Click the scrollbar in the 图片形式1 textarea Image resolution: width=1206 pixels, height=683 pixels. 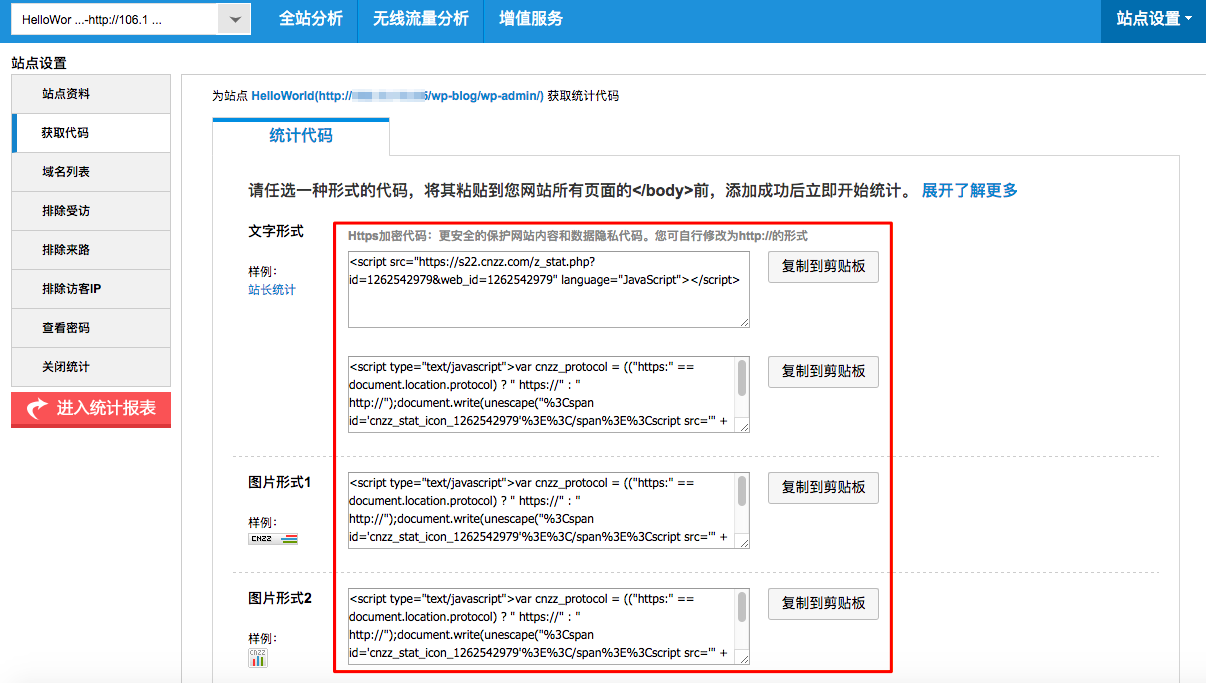click(742, 490)
